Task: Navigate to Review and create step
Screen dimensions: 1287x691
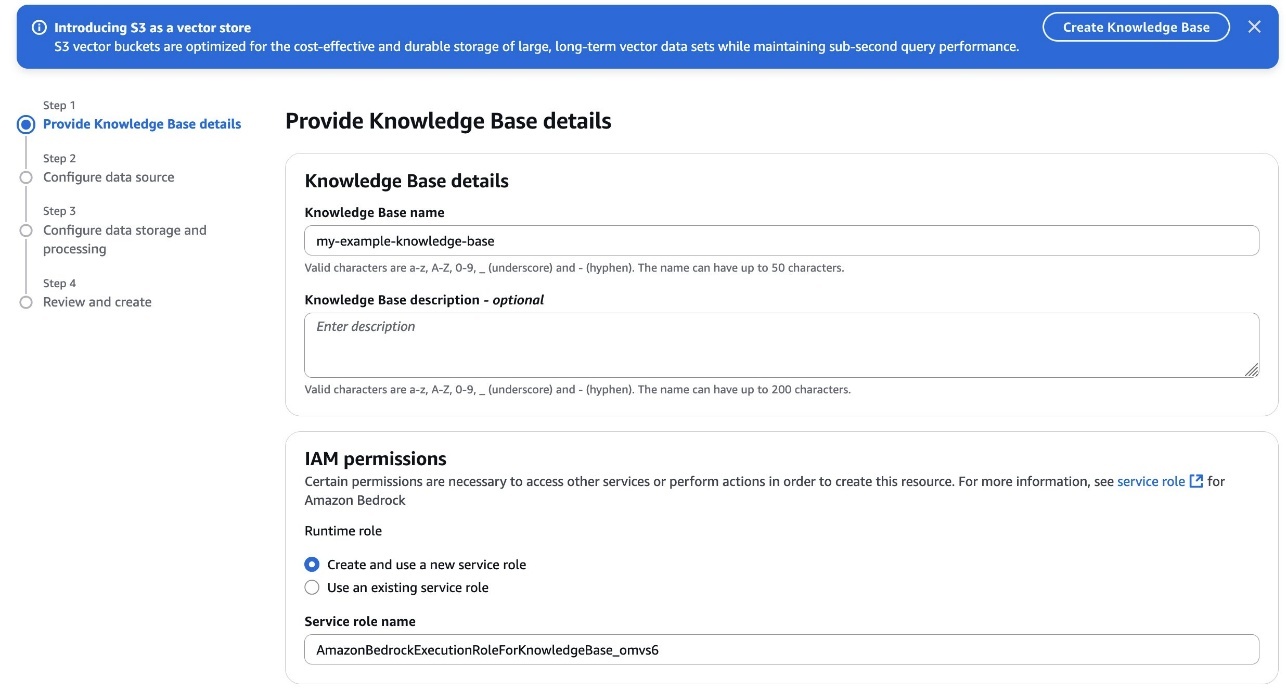Action: pos(97,303)
